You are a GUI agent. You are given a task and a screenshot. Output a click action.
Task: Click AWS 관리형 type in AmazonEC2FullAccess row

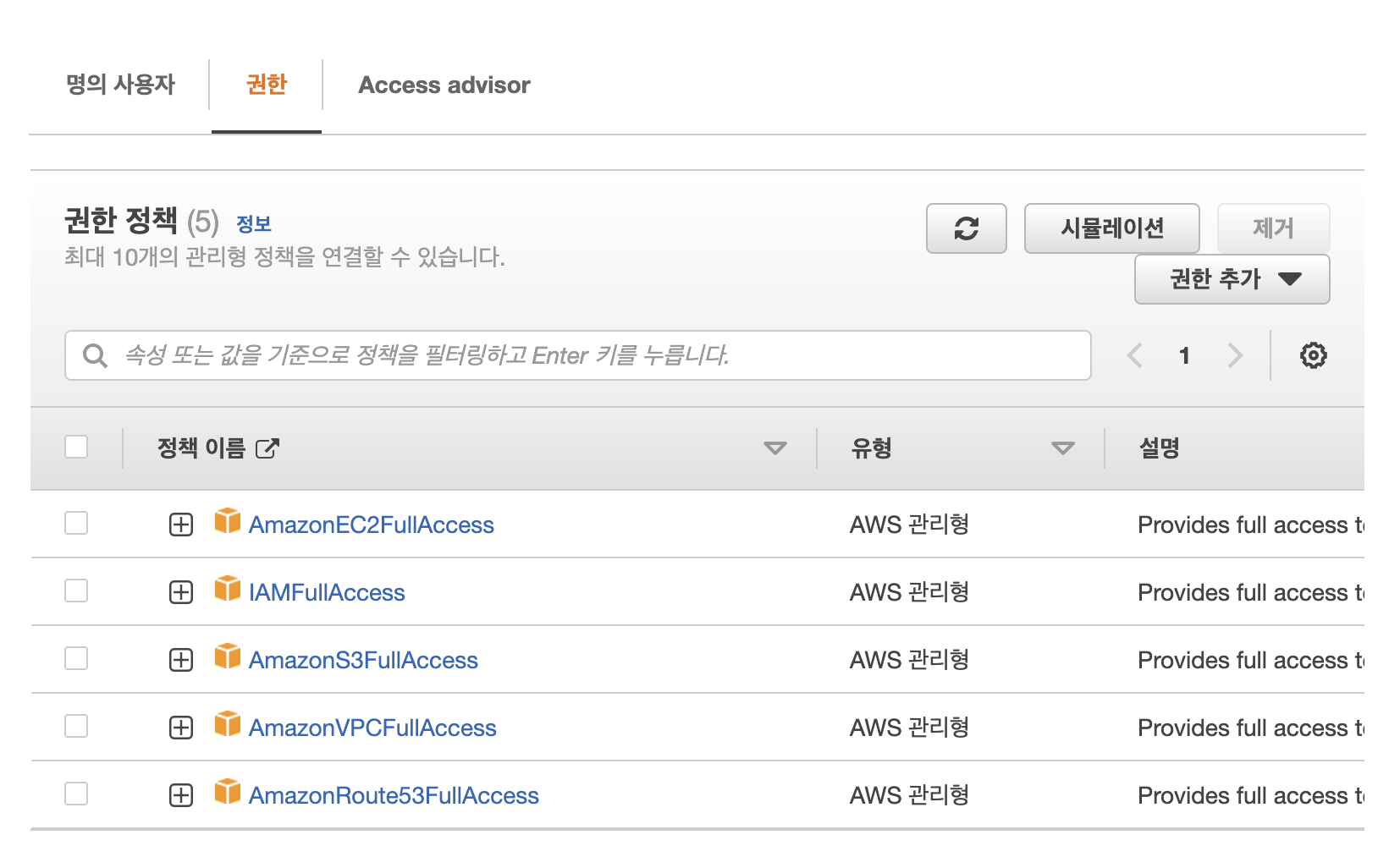point(910,525)
